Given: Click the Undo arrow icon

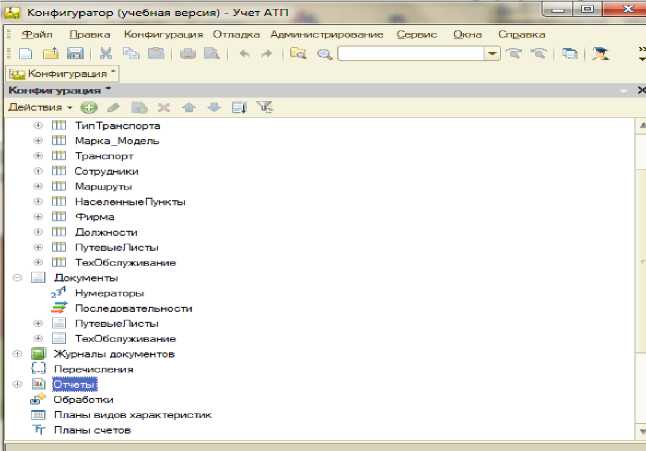Looking at the screenshot, I should (245, 54).
